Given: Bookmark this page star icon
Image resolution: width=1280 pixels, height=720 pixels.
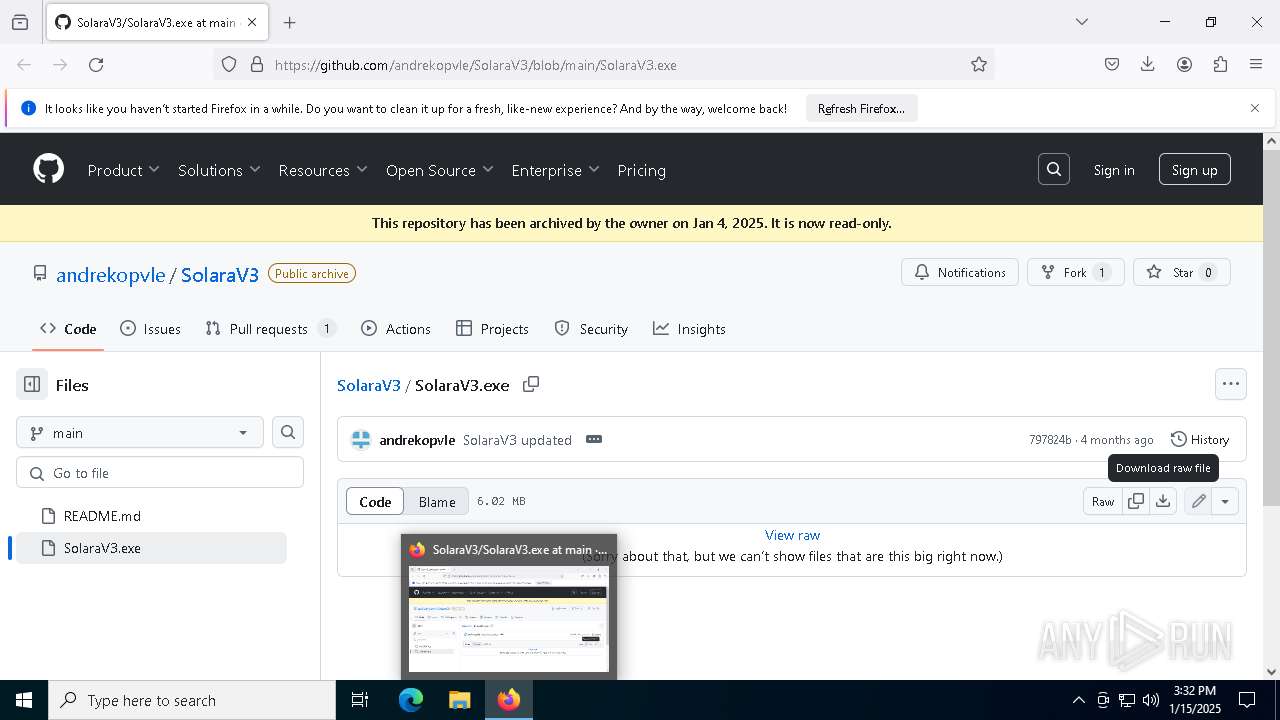Looking at the screenshot, I should [979, 64].
